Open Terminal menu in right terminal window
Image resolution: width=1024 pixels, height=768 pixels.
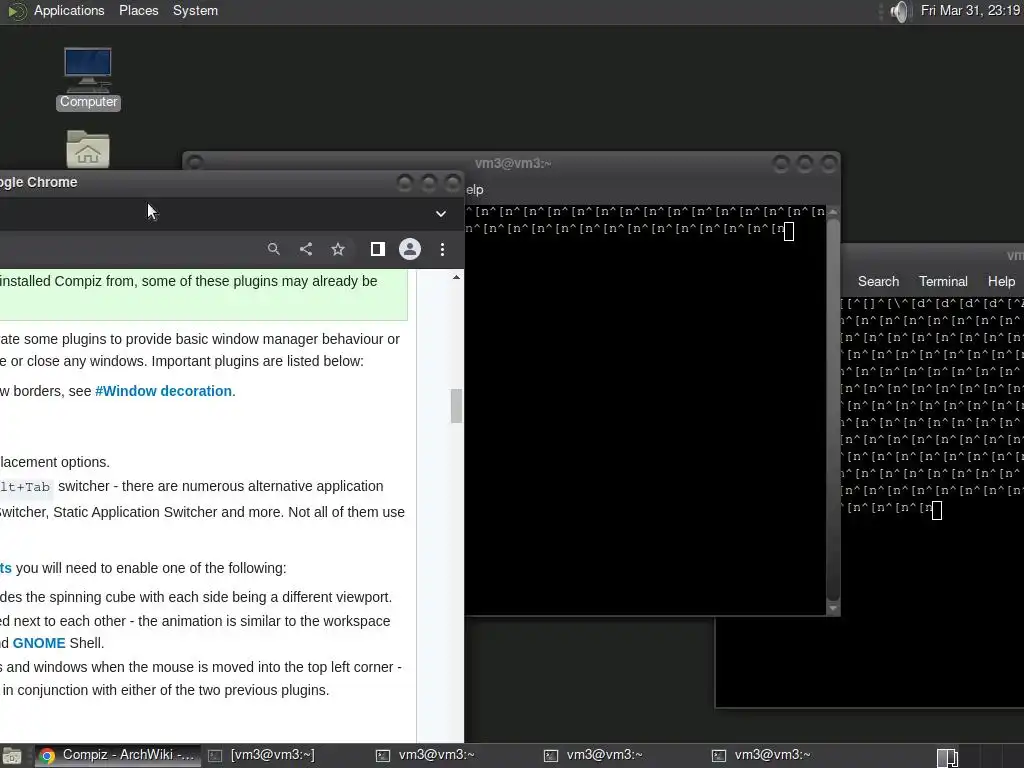tap(943, 281)
